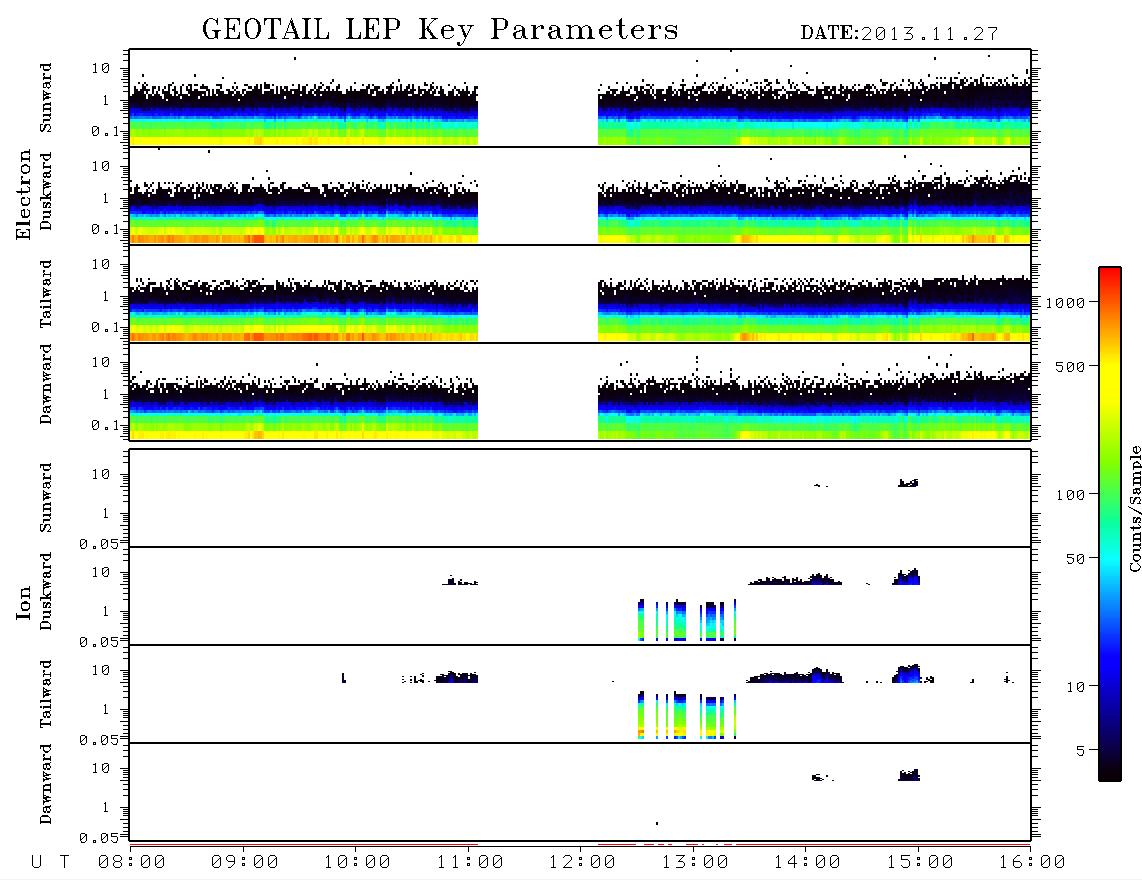The image size is (1142, 880).
Task: Click the "09:00" time tick label
Action: pyautogui.click(x=245, y=863)
